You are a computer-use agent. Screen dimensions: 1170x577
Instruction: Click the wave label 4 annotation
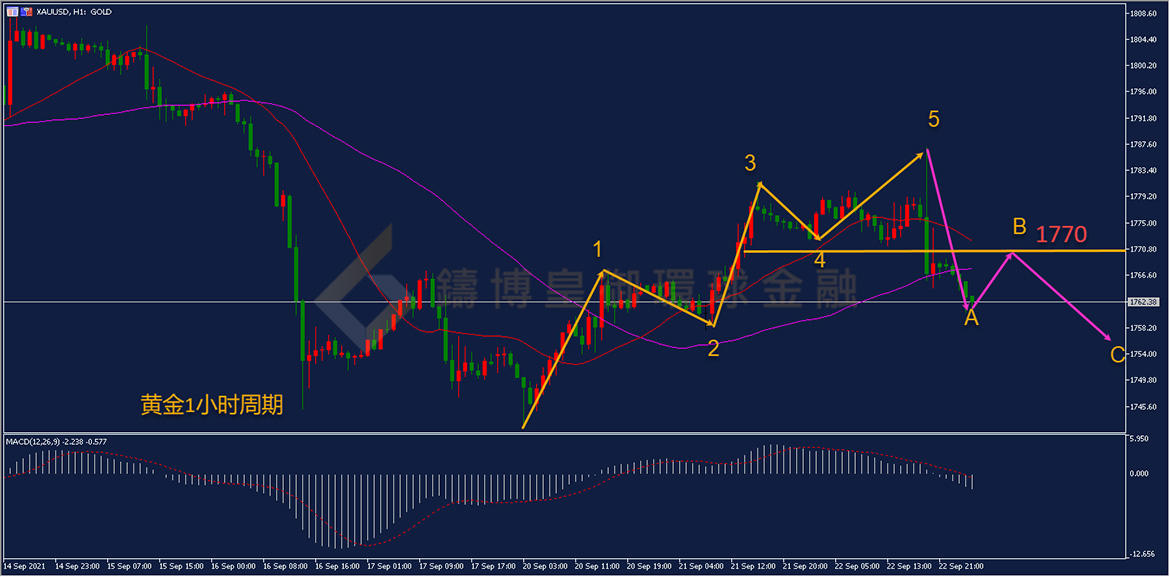tap(819, 260)
